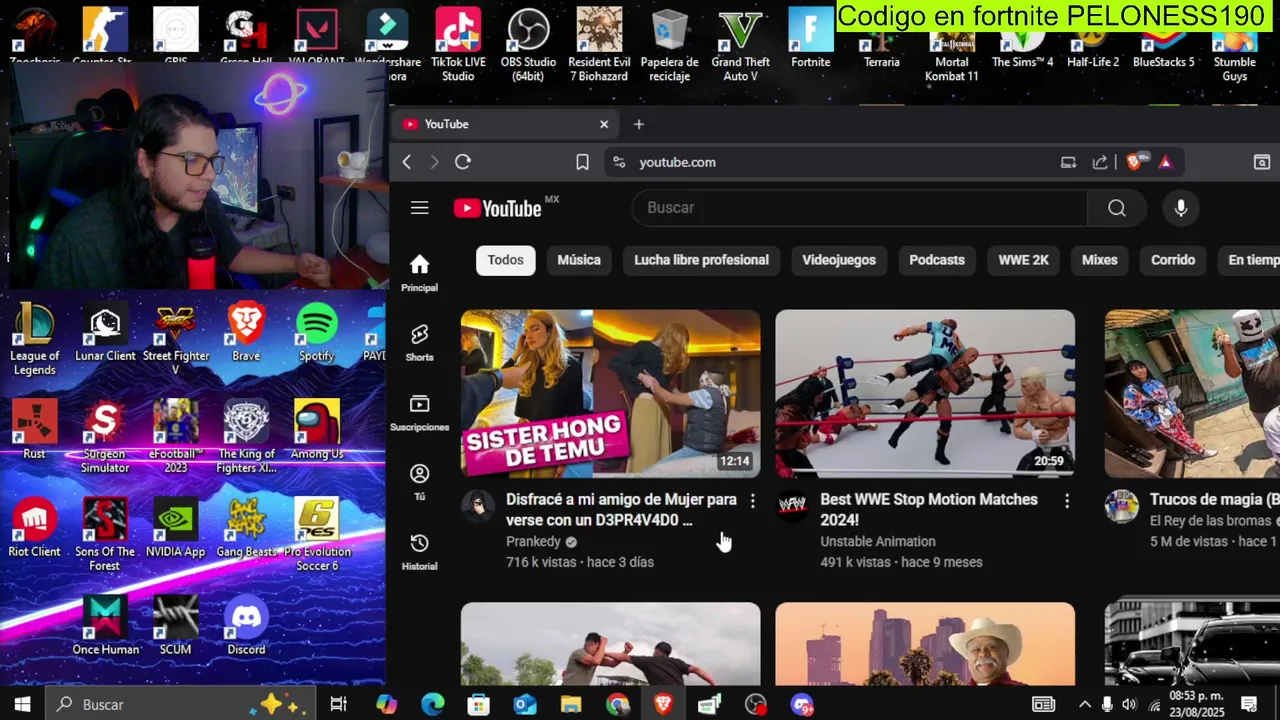Open Windows taskbar Buscar search box
The height and width of the screenshot is (720, 1280).
(181, 705)
